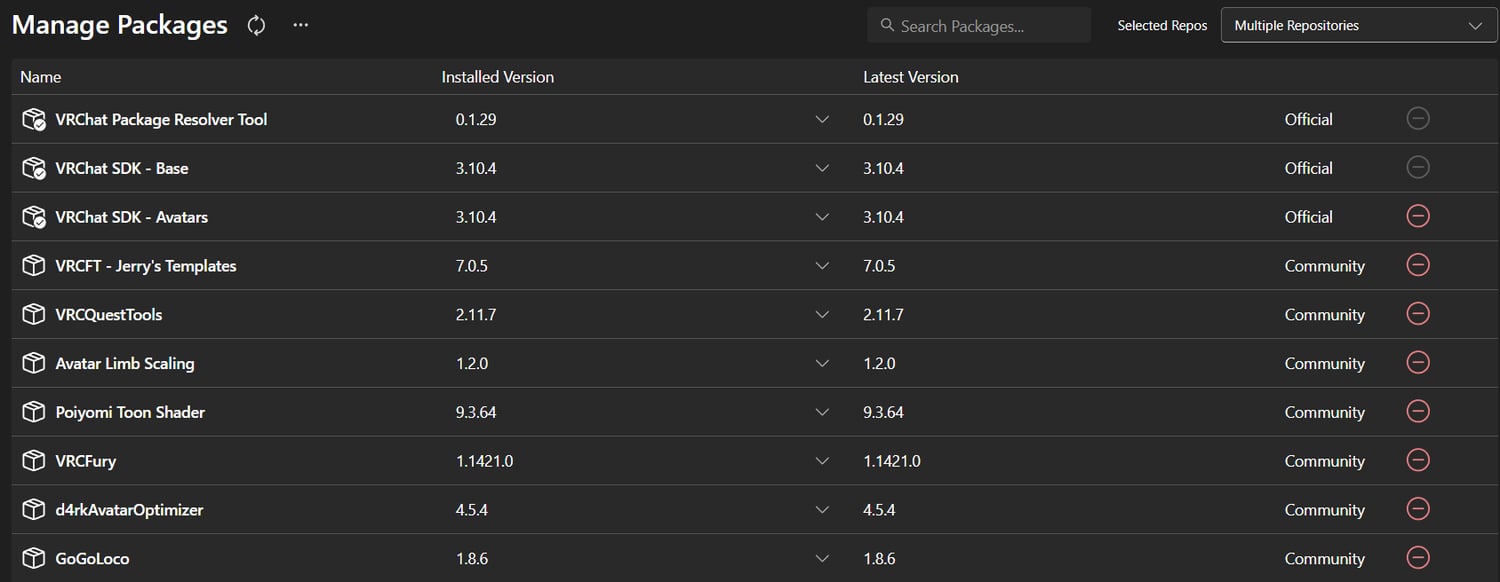Click the Latest Version column header

pyautogui.click(x=911, y=77)
